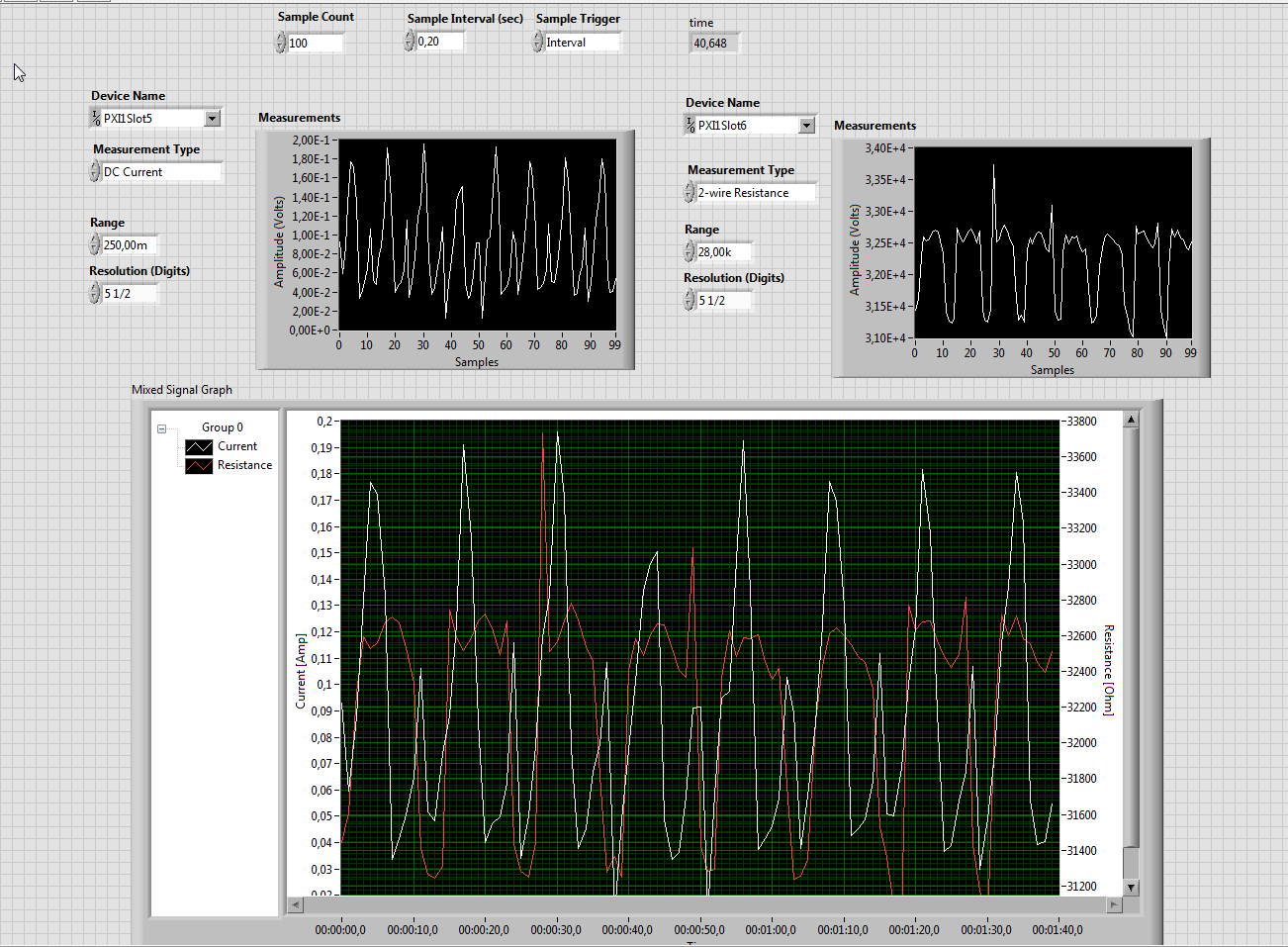Open the PXI1Slot6 device name dropdown
1288x947 pixels.
tap(807, 126)
